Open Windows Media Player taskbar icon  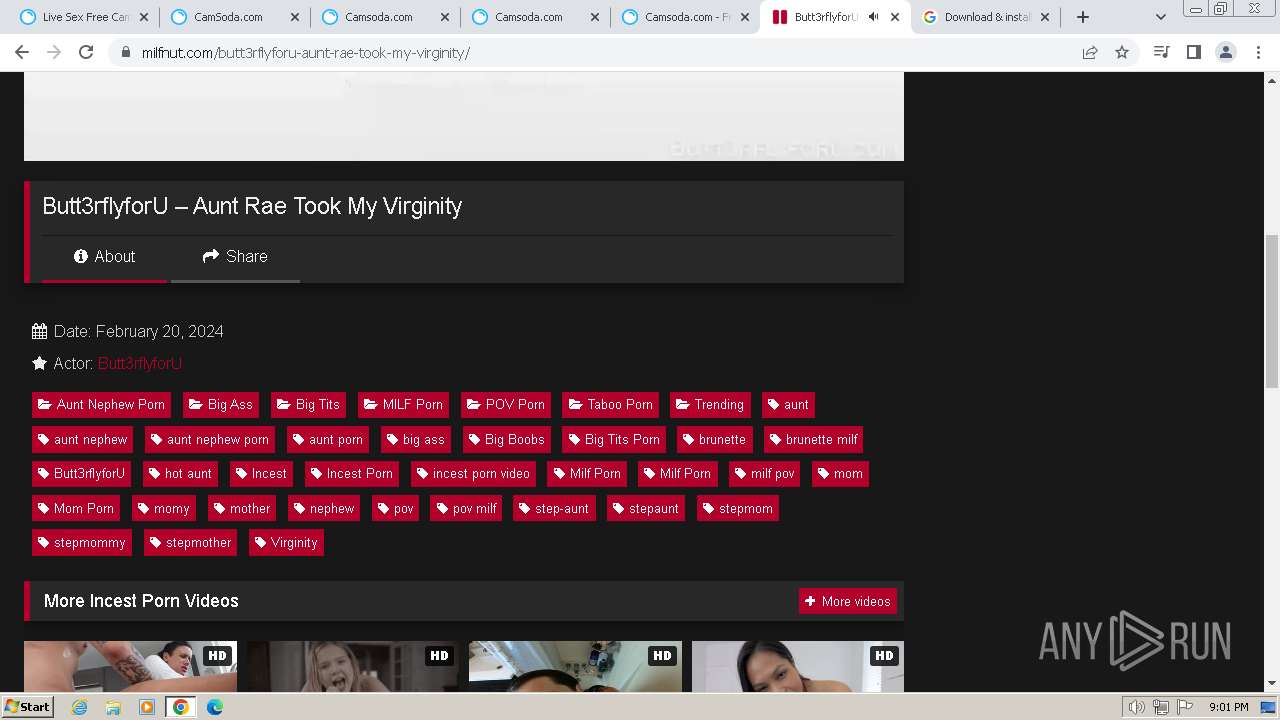pyautogui.click(x=147, y=707)
